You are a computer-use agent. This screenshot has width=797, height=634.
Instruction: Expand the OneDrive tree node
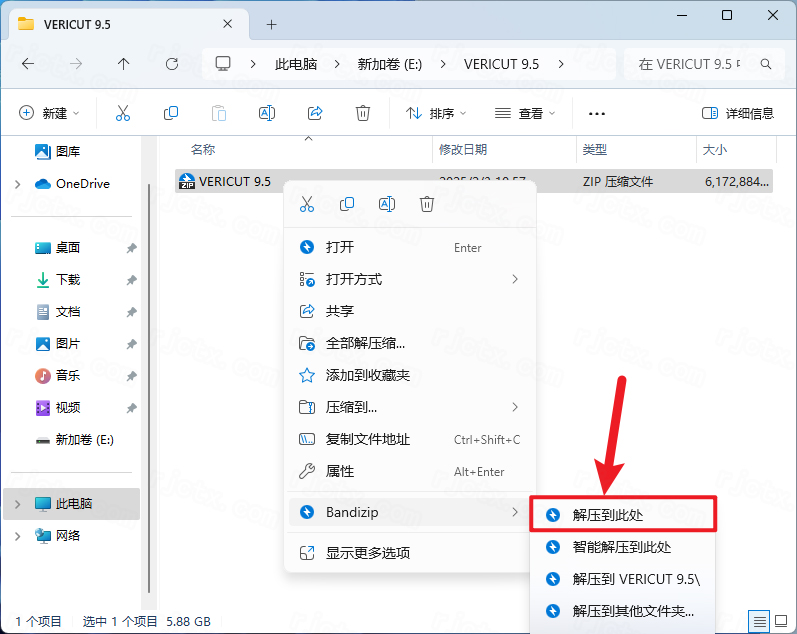(18, 184)
